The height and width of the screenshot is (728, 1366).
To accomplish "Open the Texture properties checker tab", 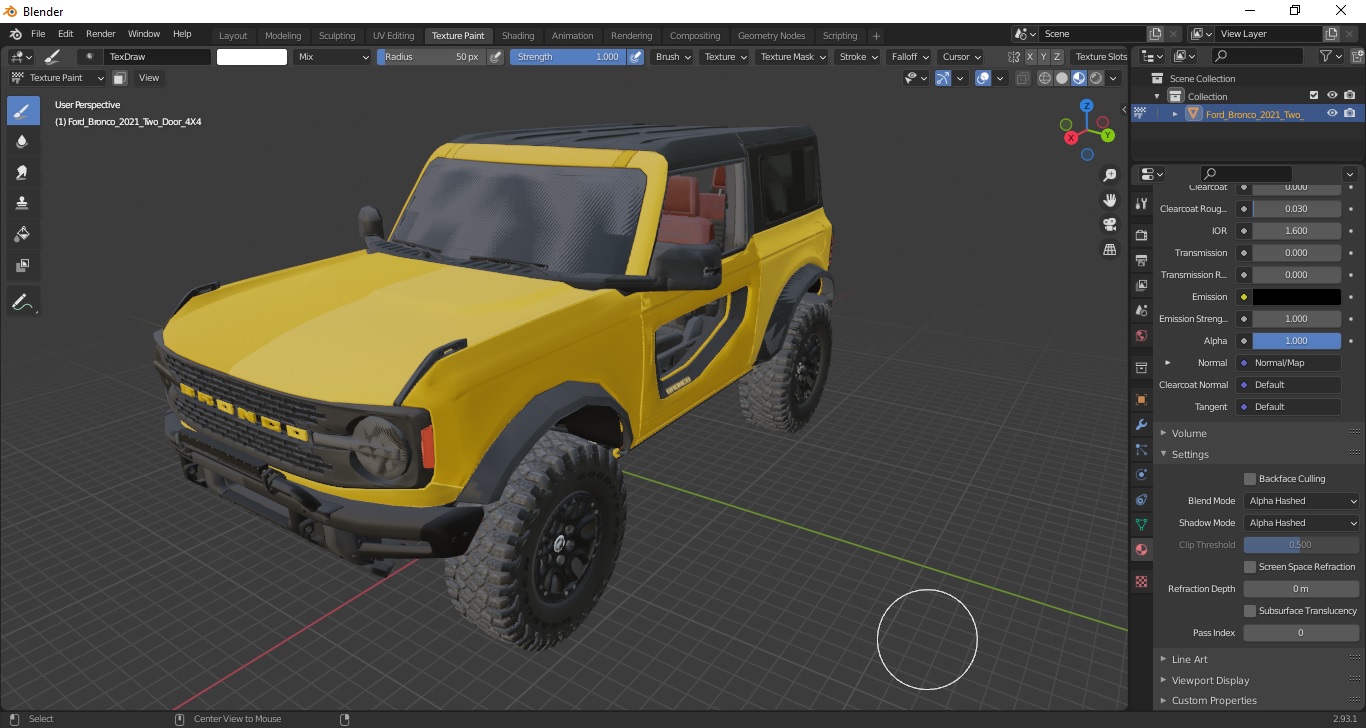I will click(x=1141, y=581).
